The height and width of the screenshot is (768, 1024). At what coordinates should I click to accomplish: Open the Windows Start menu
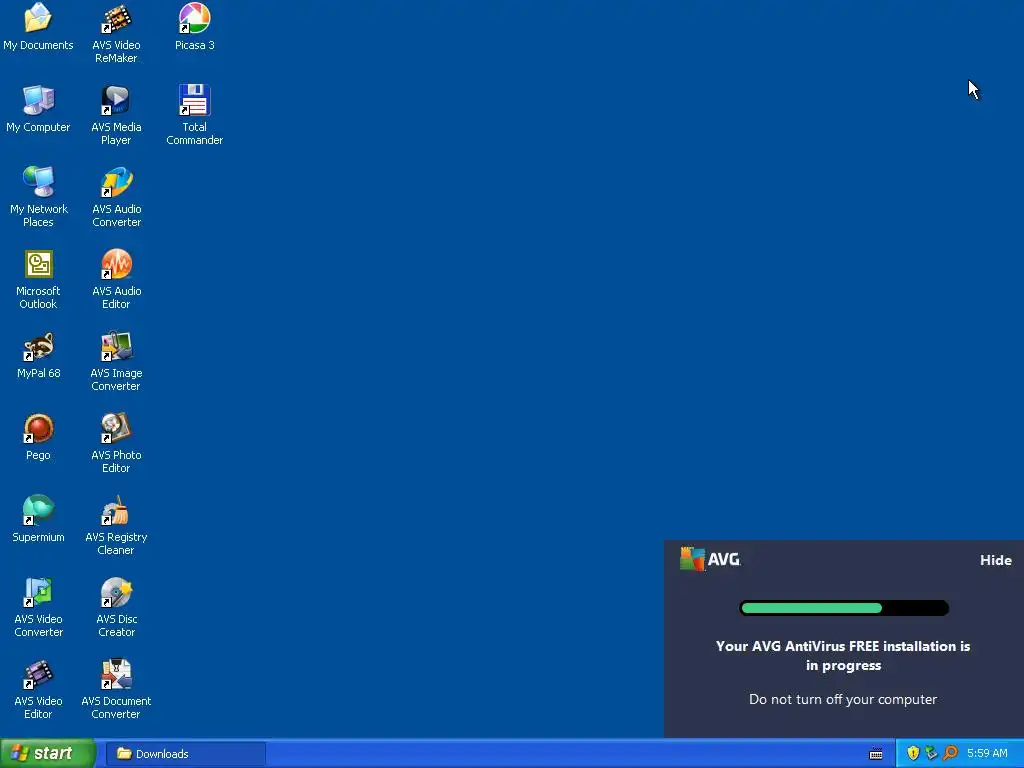(48, 753)
